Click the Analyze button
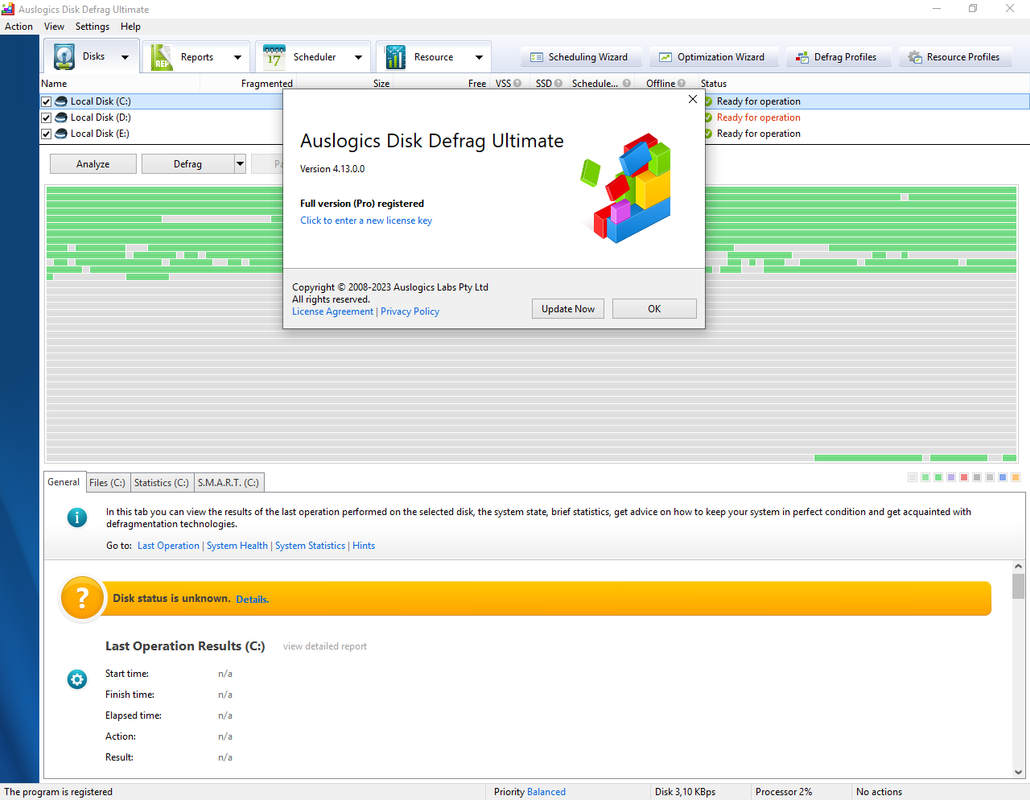 93,164
